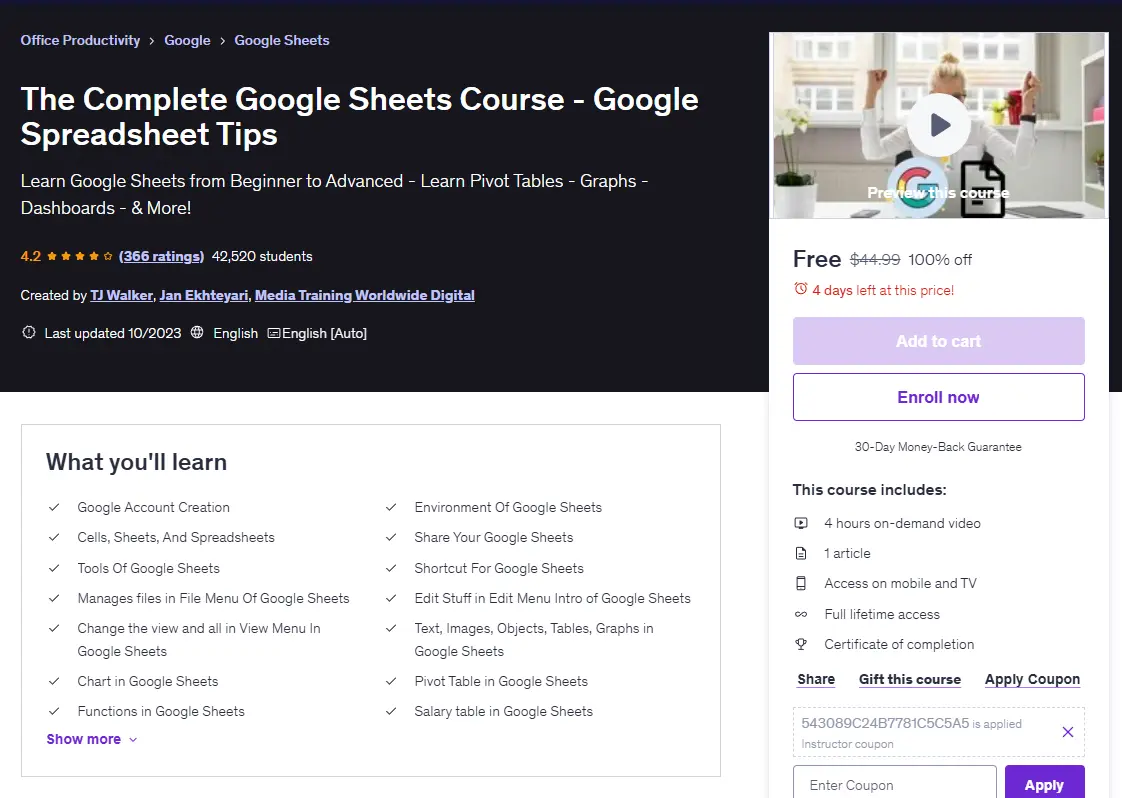Click the purple Apply coupon button
1122x798 pixels.
(x=1045, y=783)
